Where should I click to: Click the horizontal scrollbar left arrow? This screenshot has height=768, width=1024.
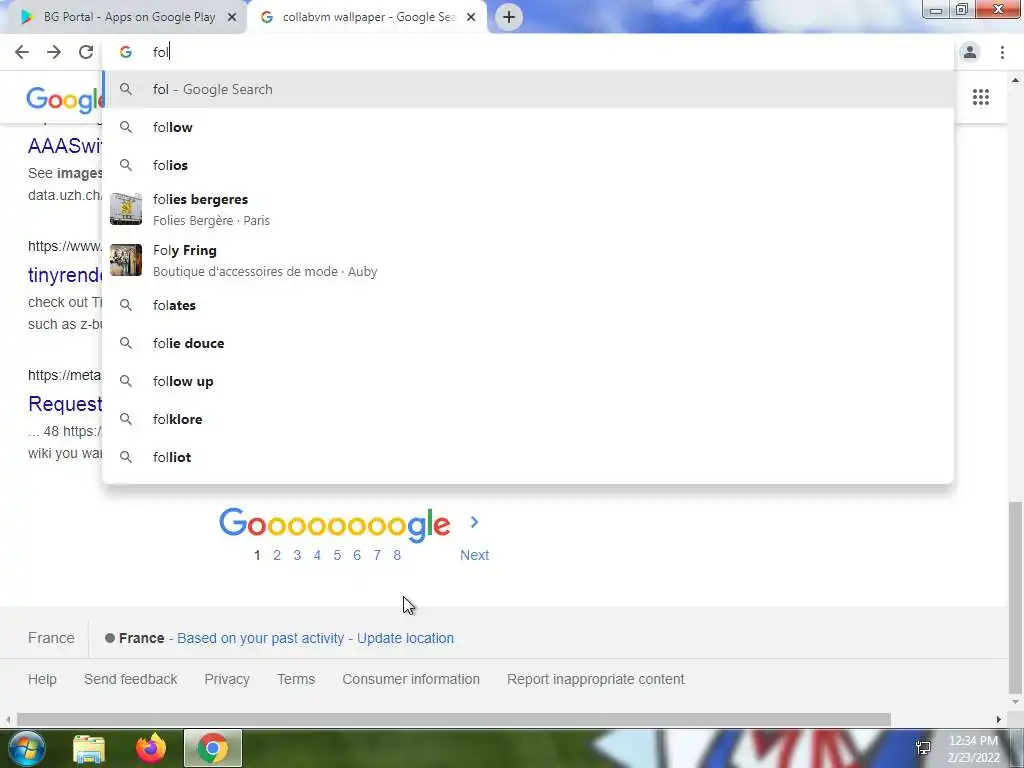[7, 720]
